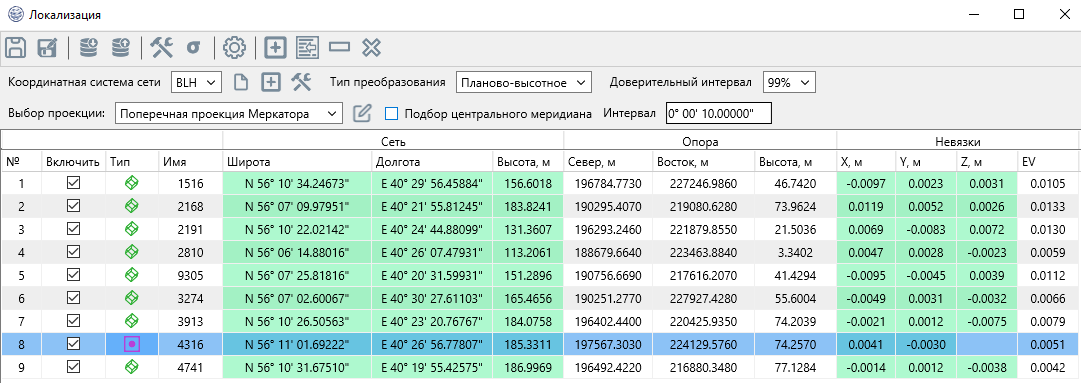Click hammer and wrench tools icon in top toolbar

pyautogui.click(x=161, y=47)
